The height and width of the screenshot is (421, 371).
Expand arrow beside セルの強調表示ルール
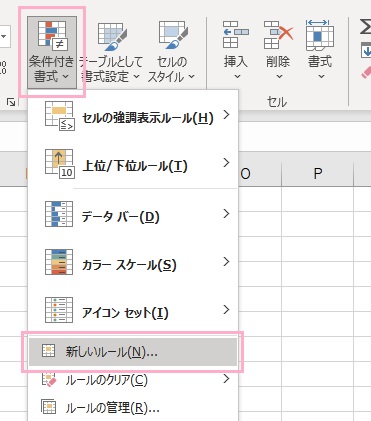(226, 115)
